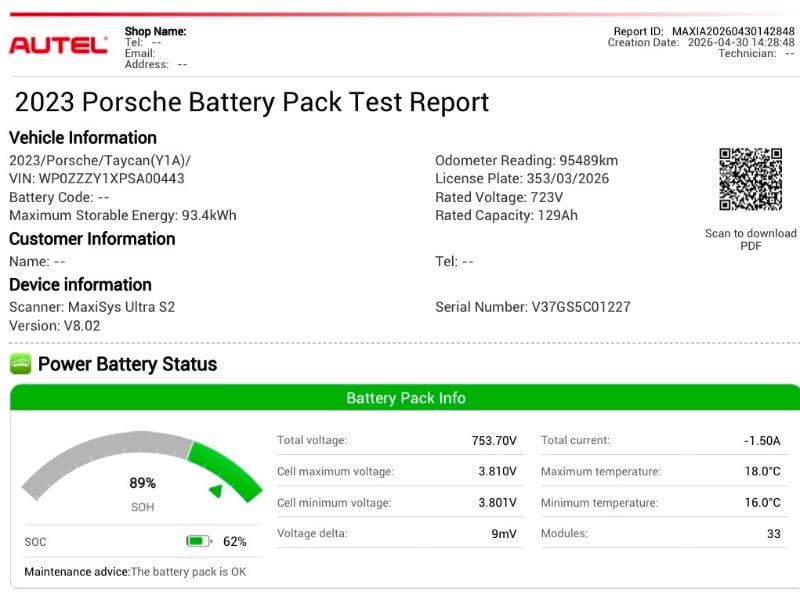Click the "Scan to download PDF" text
The width and height of the screenshot is (800, 596).
(751, 239)
